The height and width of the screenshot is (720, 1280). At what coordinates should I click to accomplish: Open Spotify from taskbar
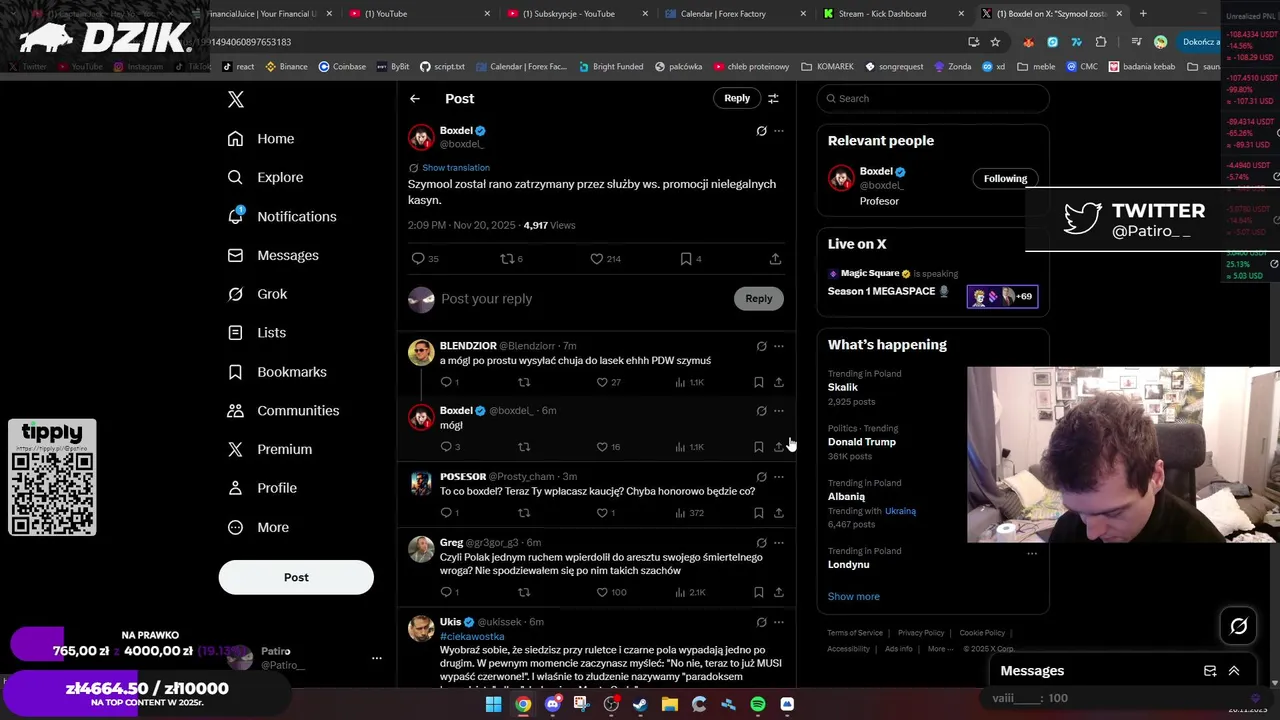758,704
